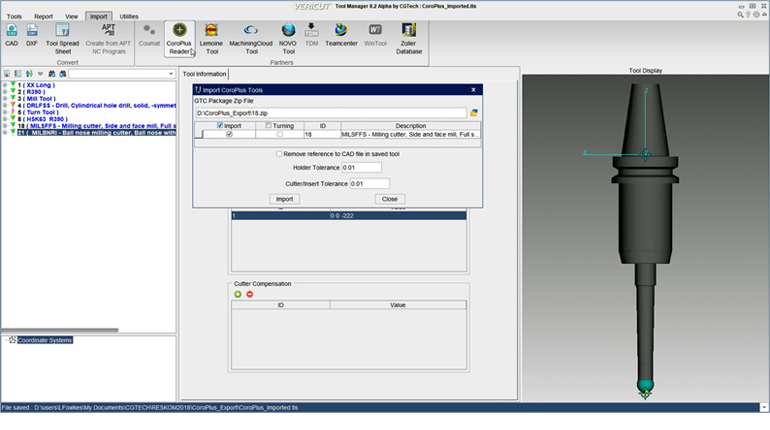
Task: Toggle the Turning column header checkbox
Action: 268,126
